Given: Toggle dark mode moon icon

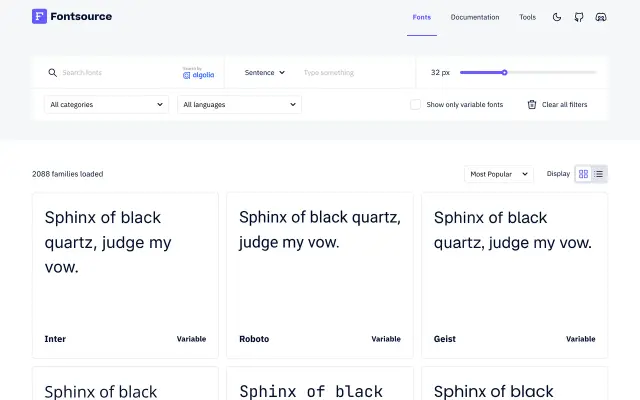Looking at the screenshot, I should (557, 17).
